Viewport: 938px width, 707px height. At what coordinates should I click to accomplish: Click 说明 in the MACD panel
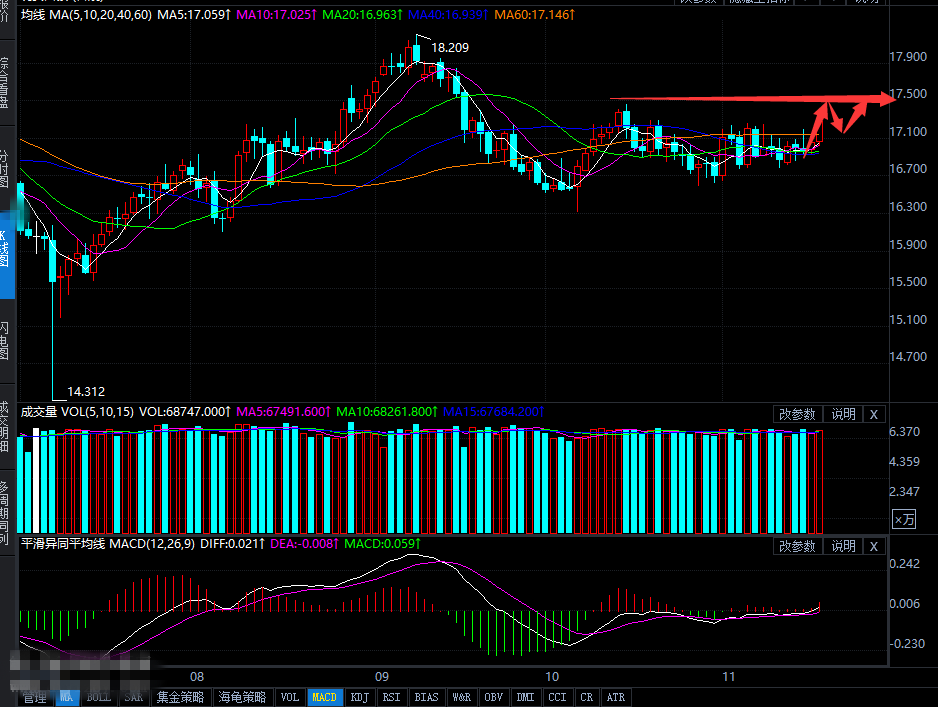(843, 546)
